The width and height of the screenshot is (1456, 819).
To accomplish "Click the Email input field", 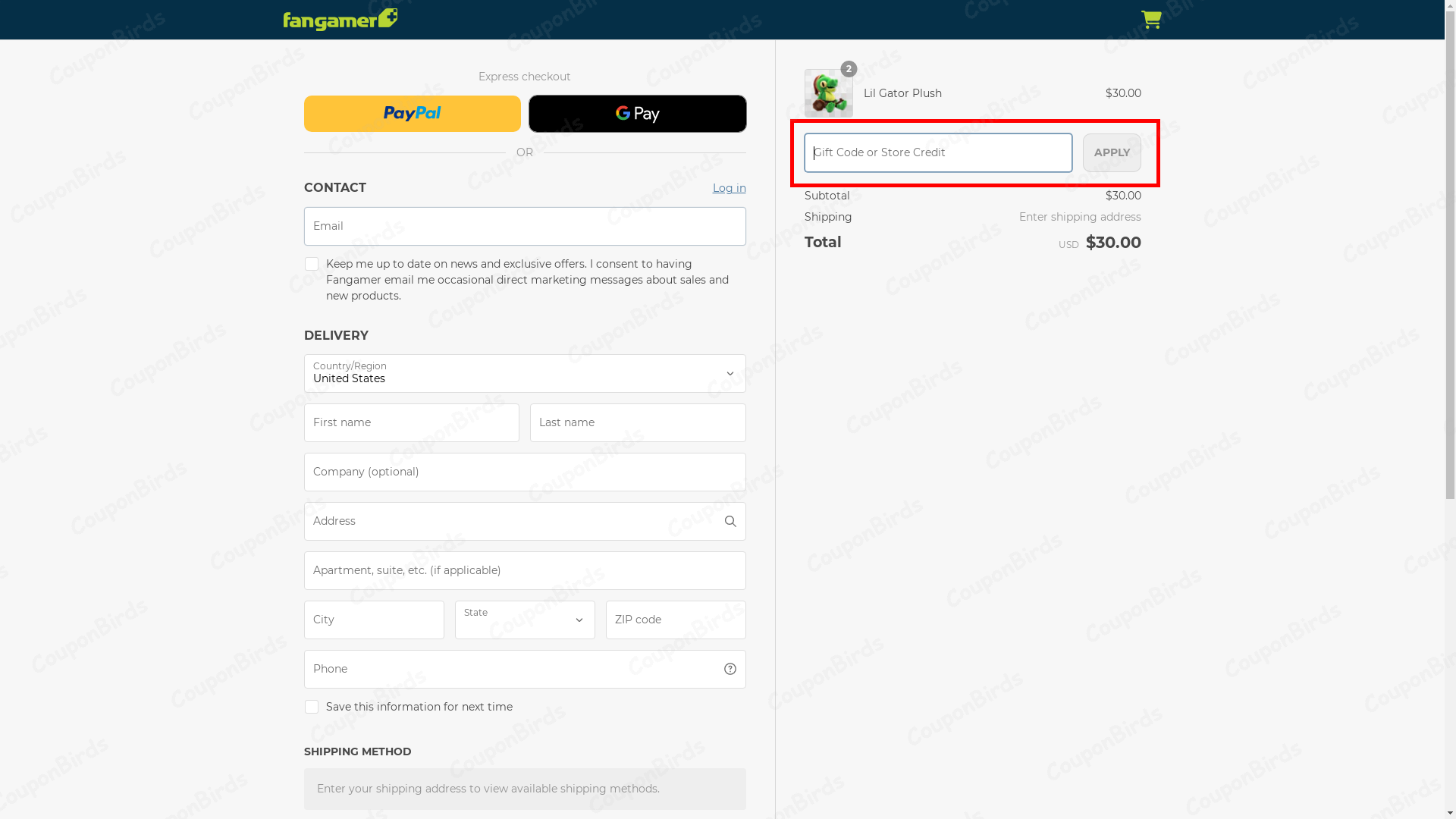I will tap(525, 227).
